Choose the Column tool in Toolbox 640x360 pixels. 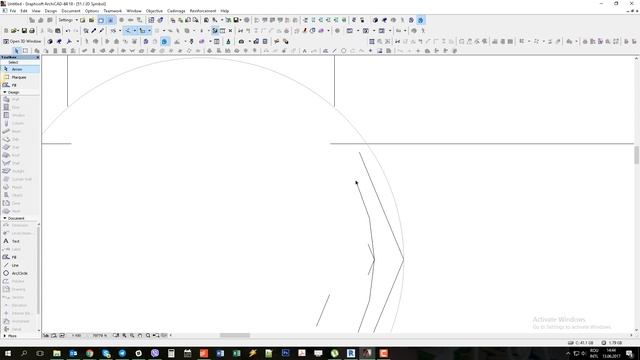click(x=20, y=123)
